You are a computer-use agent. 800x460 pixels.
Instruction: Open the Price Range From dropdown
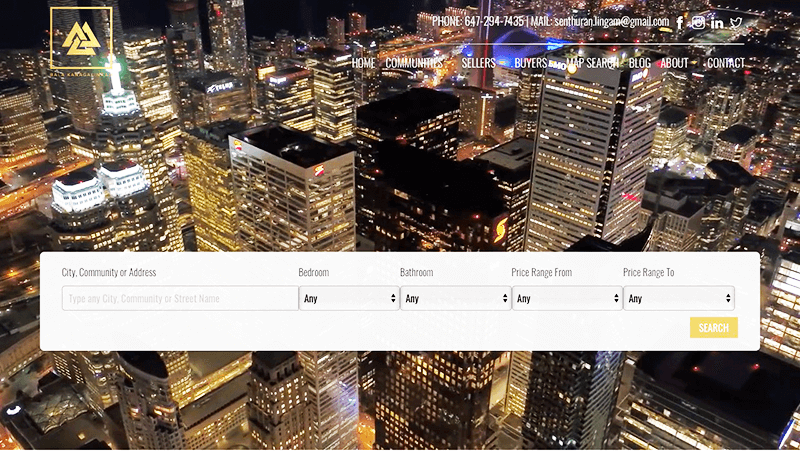coord(567,298)
